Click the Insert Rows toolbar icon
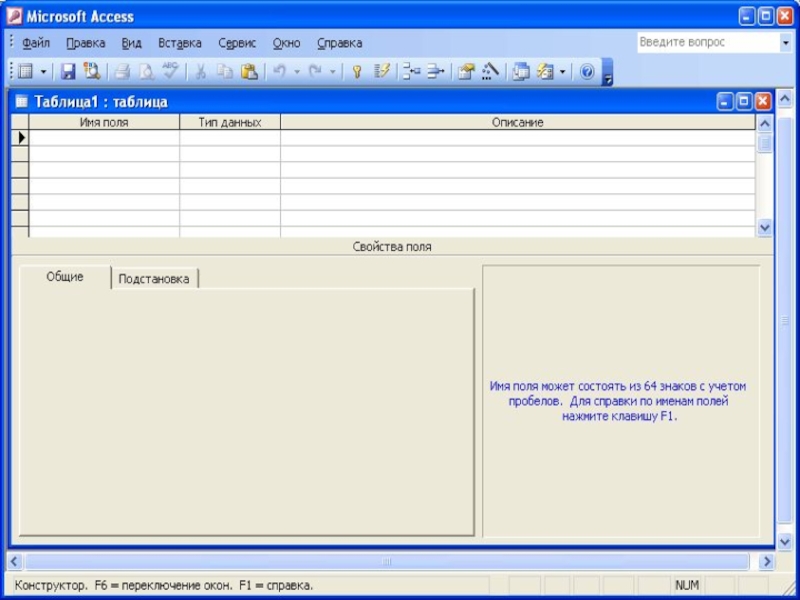The width and height of the screenshot is (800, 600). click(410, 72)
